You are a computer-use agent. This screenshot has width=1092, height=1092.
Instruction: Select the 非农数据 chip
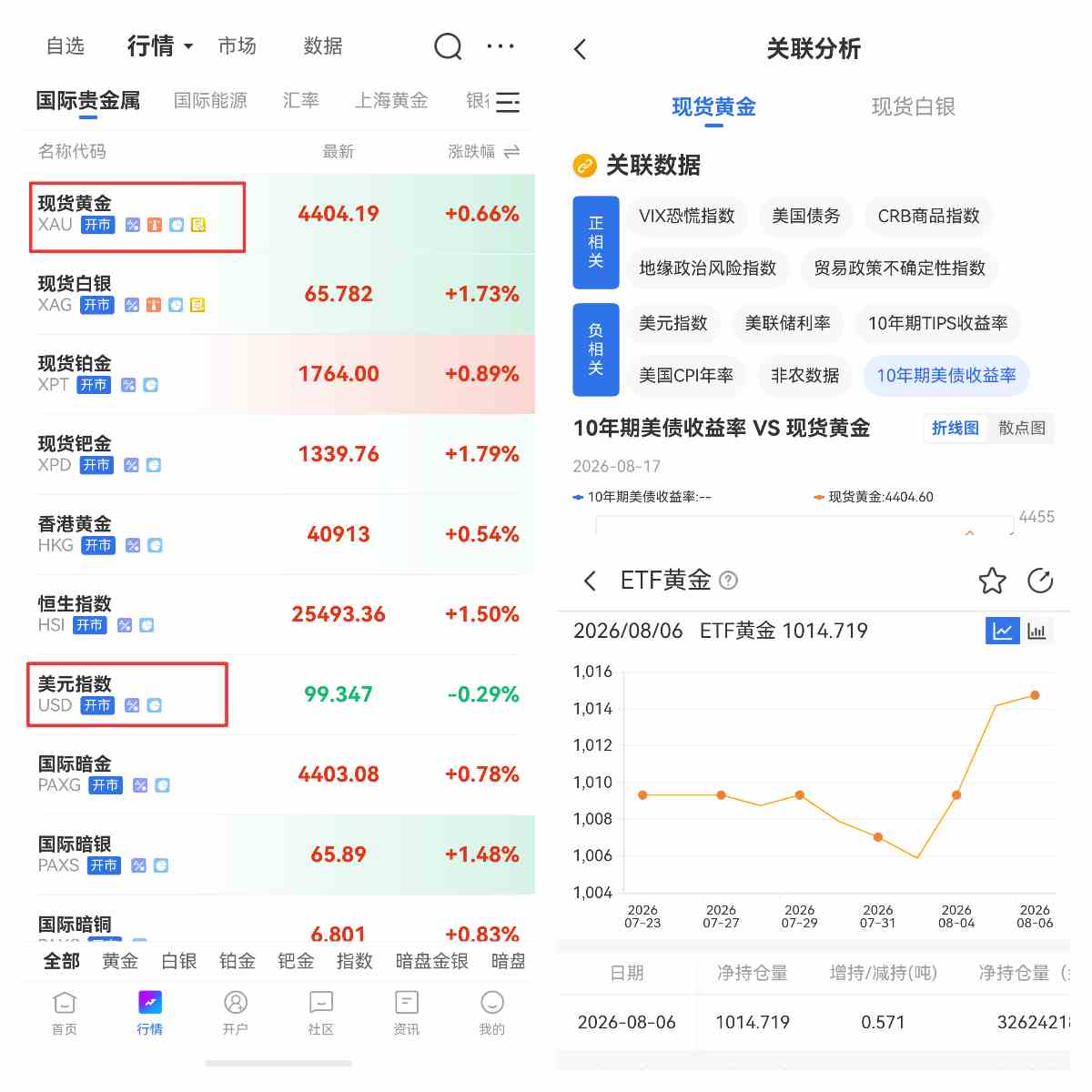(805, 375)
